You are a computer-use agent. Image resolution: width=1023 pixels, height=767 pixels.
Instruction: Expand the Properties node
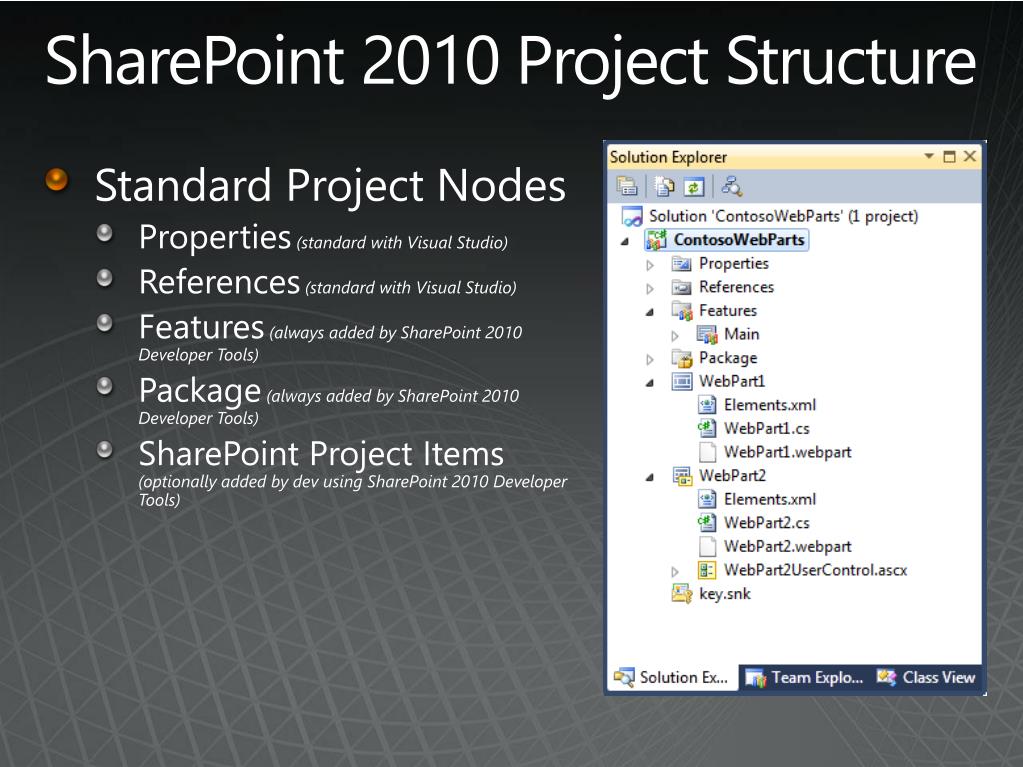coord(650,265)
